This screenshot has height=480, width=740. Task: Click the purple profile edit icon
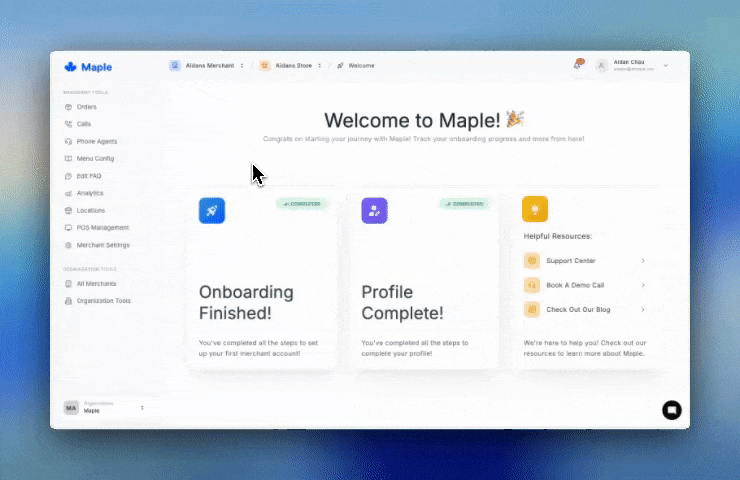[x=374, y=211]
